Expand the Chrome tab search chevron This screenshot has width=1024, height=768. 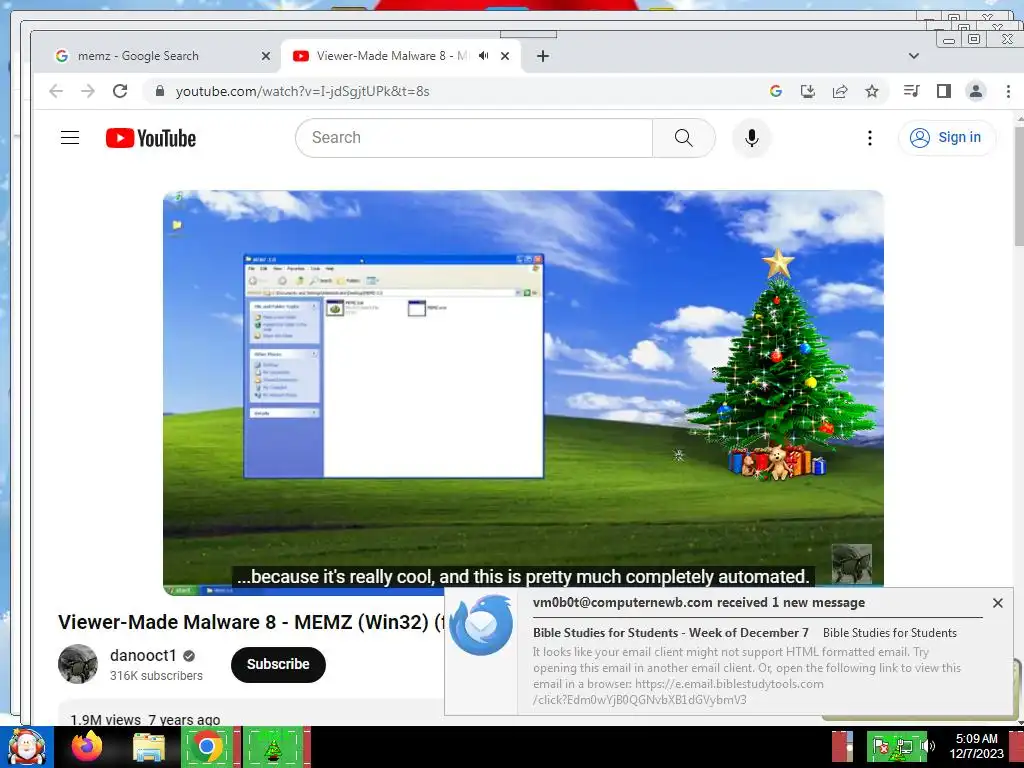[914, 56]
